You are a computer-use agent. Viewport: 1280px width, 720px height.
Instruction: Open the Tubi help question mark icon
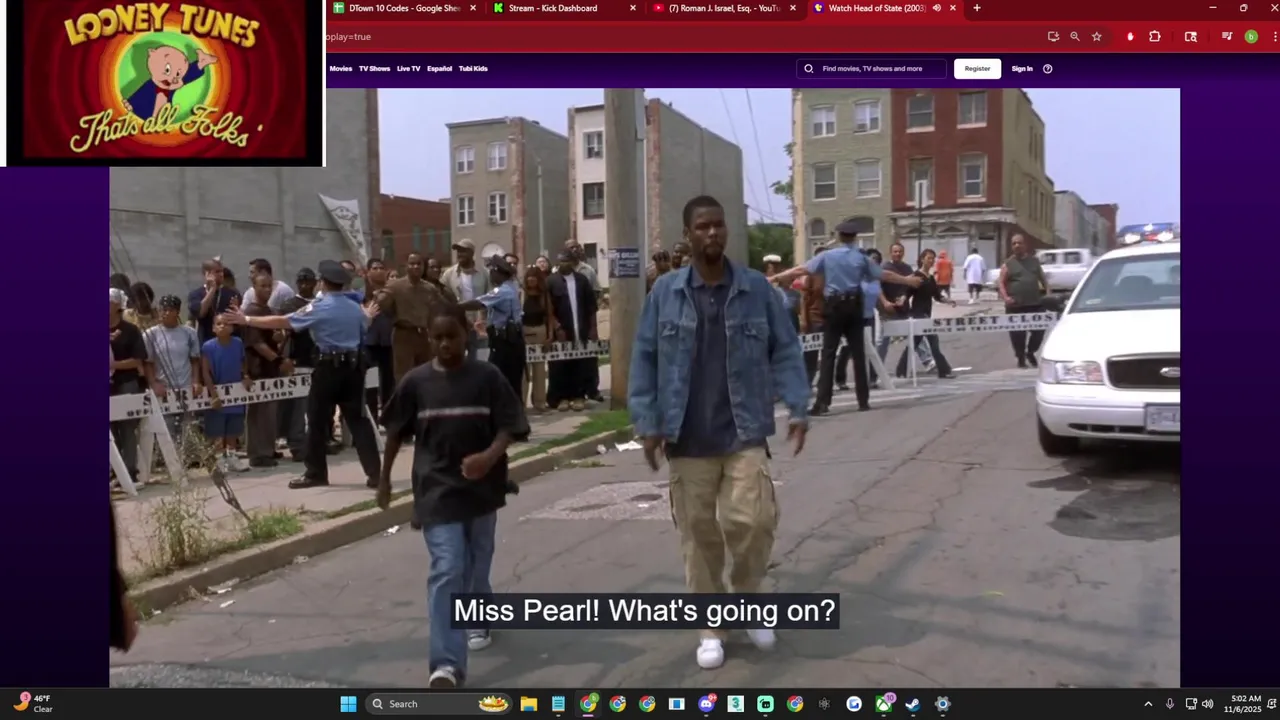[x=1048, y=69]
